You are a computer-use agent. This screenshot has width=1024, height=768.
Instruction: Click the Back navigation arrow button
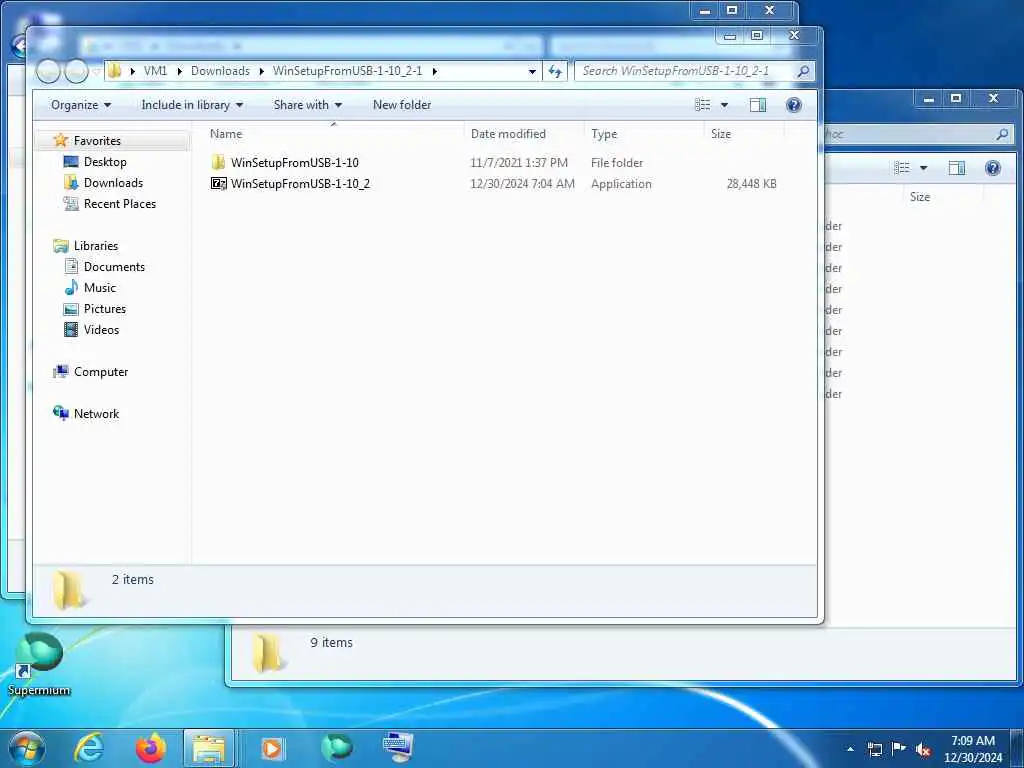tap(48, 71)
